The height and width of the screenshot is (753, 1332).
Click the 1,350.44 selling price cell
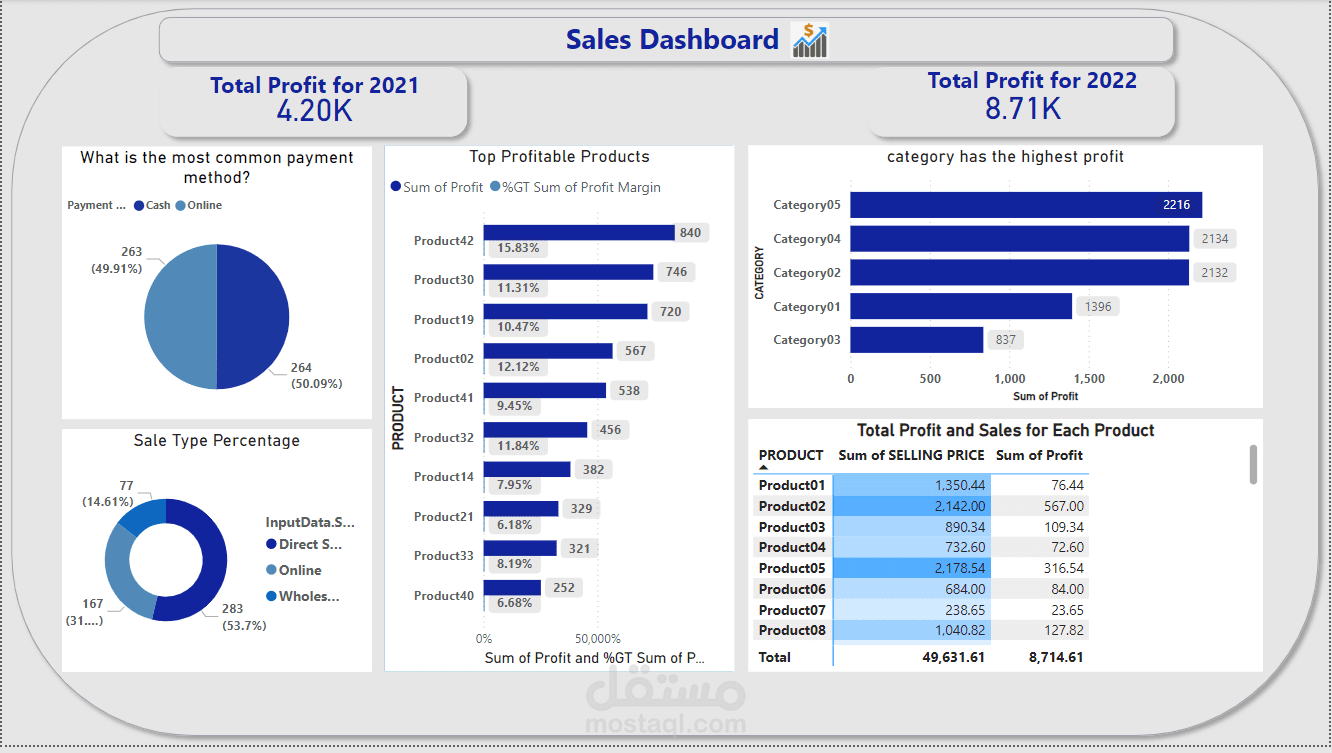911,486
